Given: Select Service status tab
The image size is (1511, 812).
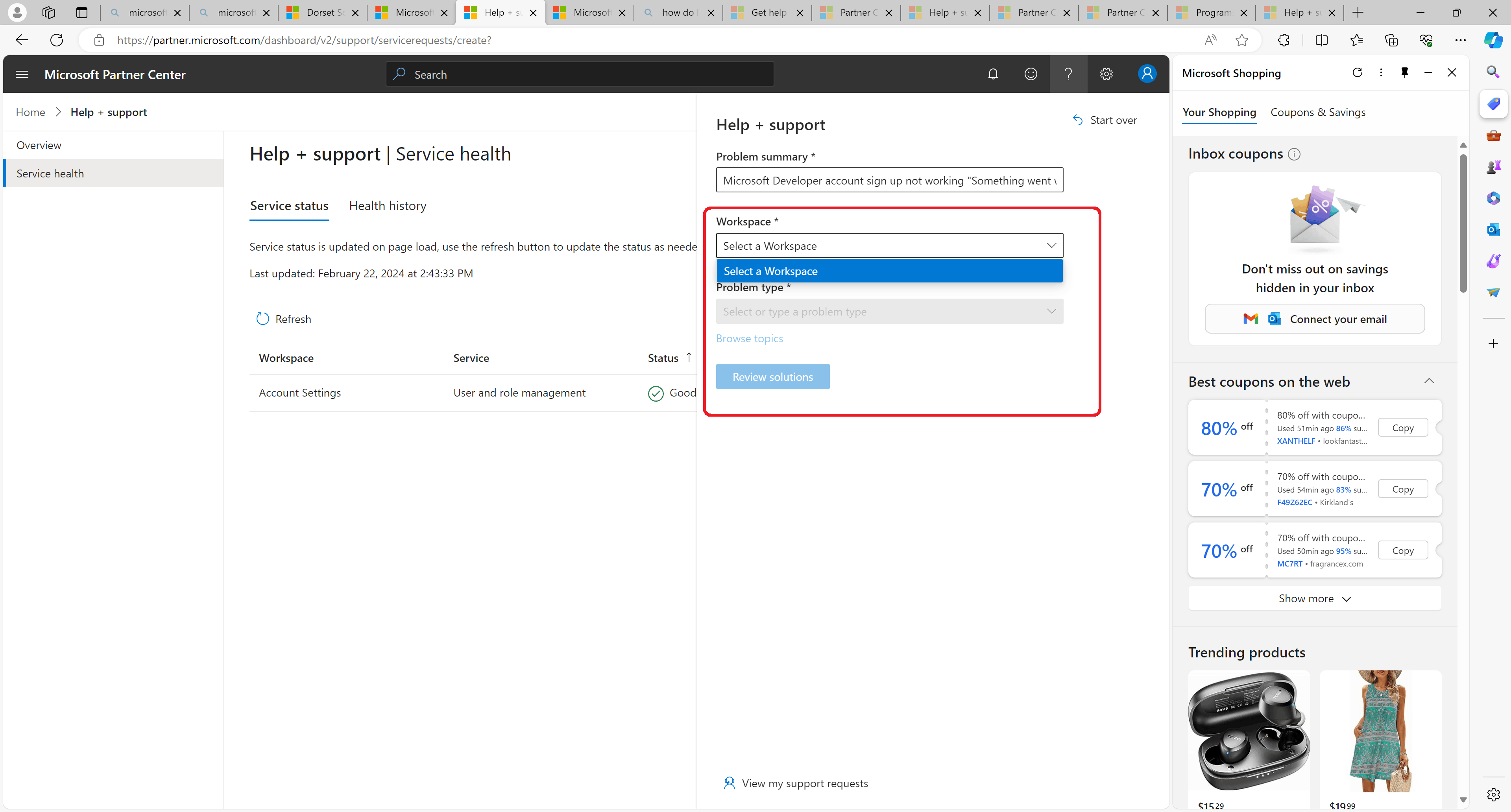Looking at the screenshot, I should pos(288,205).
